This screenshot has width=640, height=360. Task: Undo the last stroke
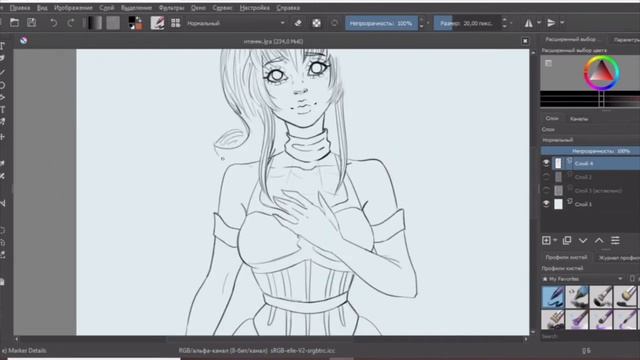(x=53, y=23)
